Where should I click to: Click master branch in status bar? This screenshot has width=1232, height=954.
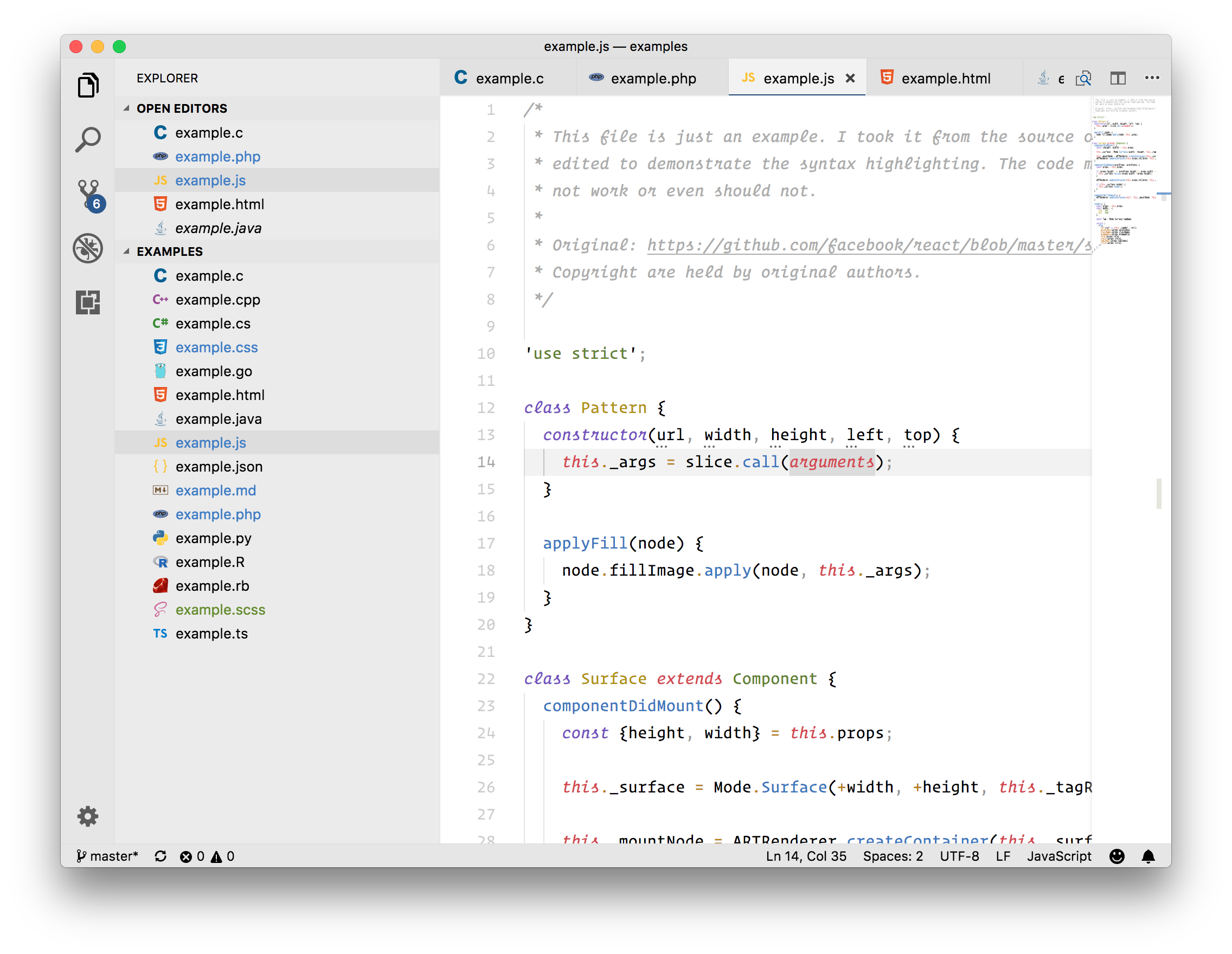click(107, 856)
